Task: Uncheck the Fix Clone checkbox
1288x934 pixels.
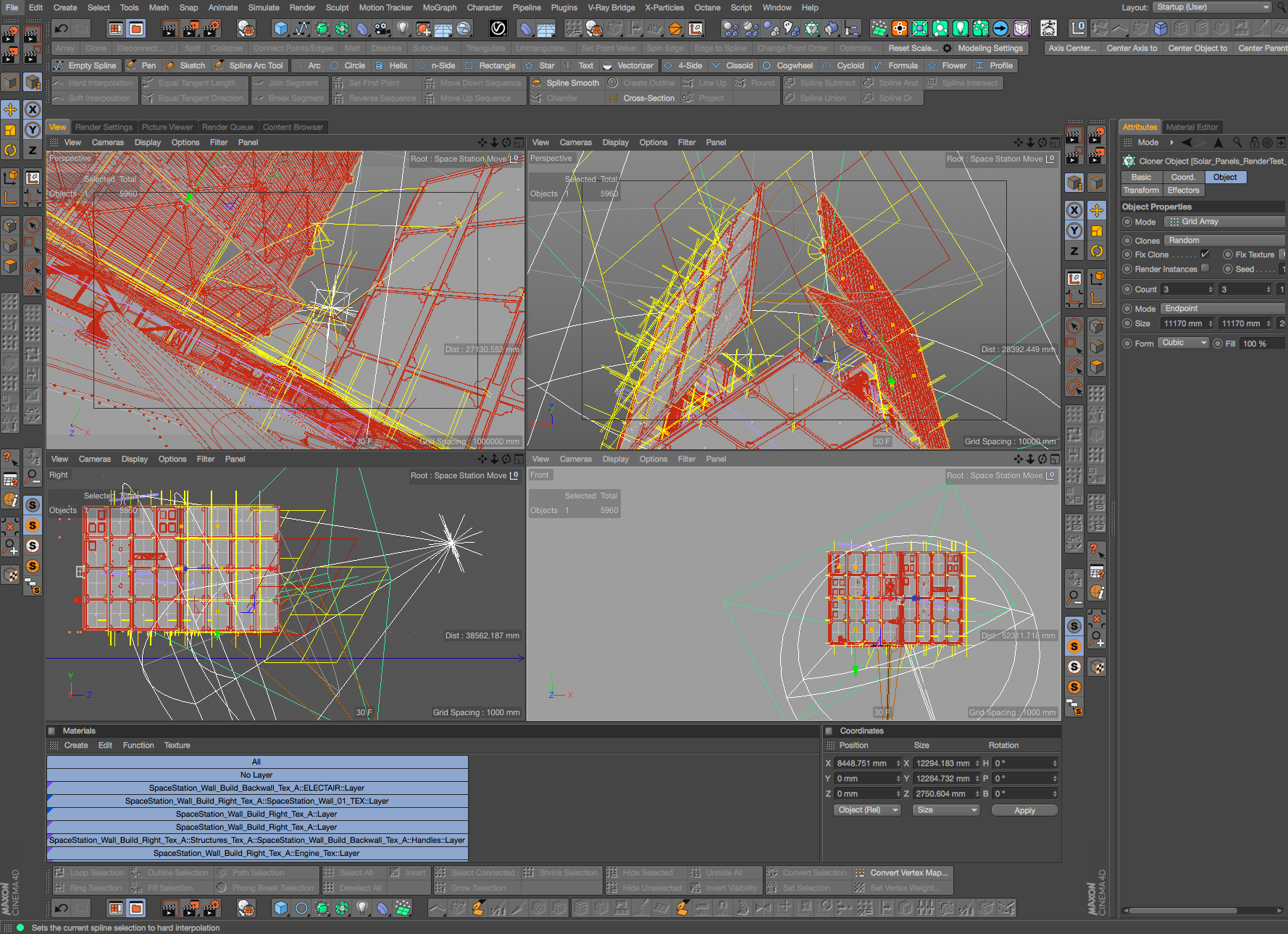Action: click(x=1205, y=254)
